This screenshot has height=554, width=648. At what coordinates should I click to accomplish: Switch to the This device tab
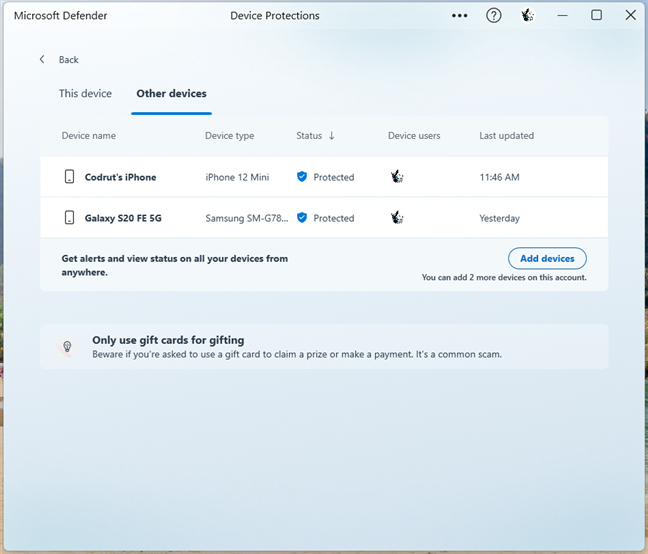pyautogui.click(x=85, y=93)
